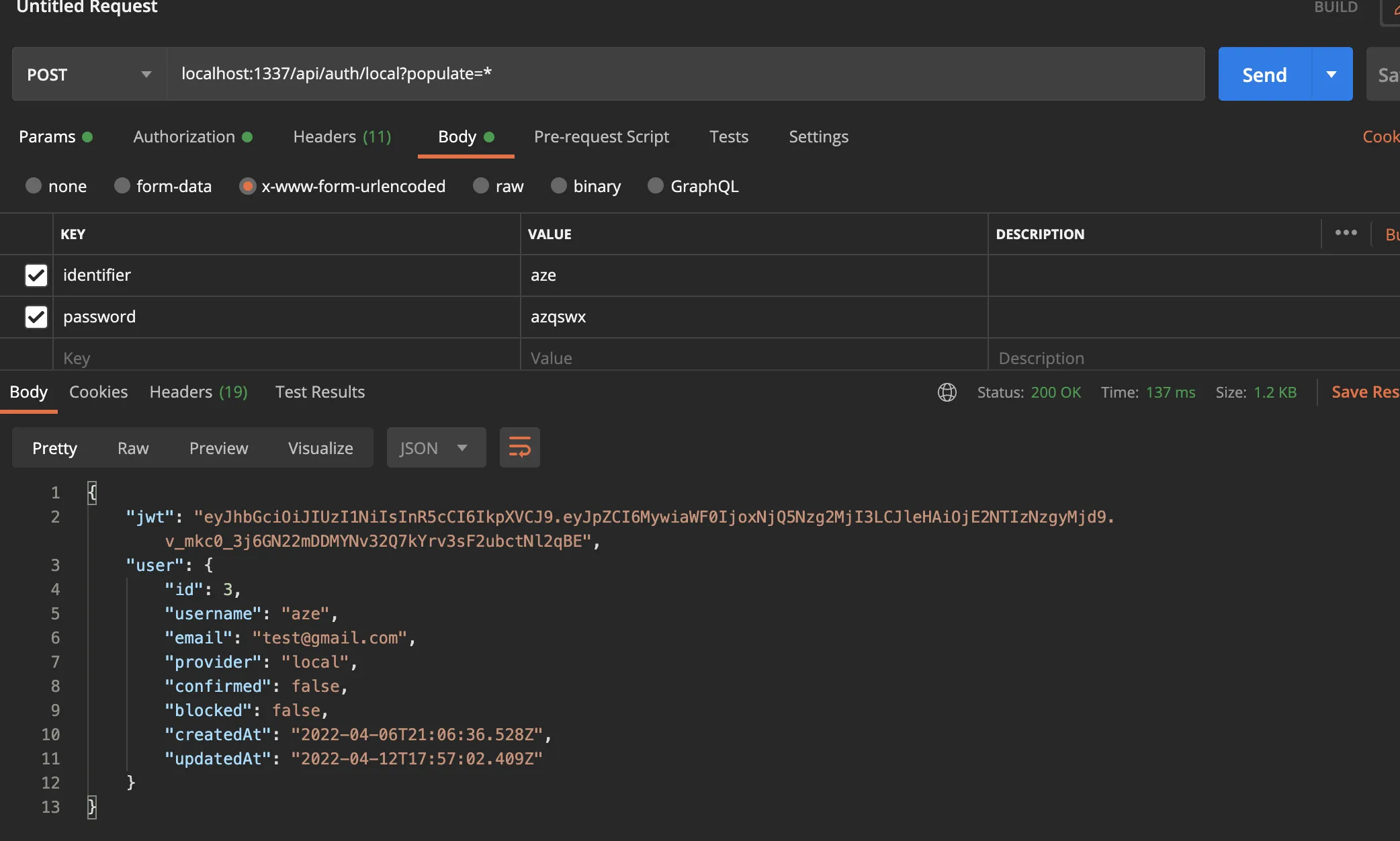Click the globe network icon beside Status

[947, 392]
